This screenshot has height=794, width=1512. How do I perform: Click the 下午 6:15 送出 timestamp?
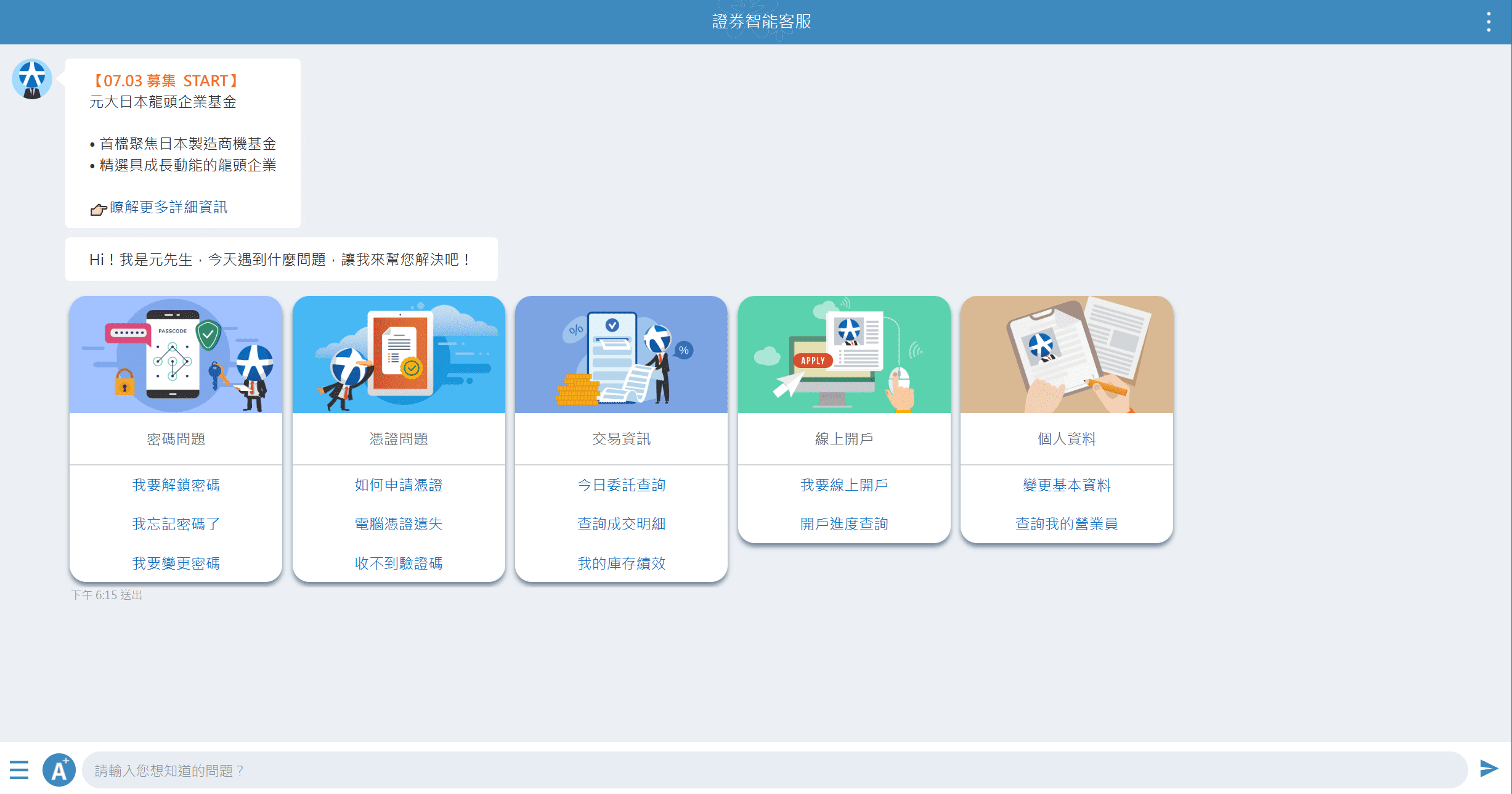click(x=107, y=595)
